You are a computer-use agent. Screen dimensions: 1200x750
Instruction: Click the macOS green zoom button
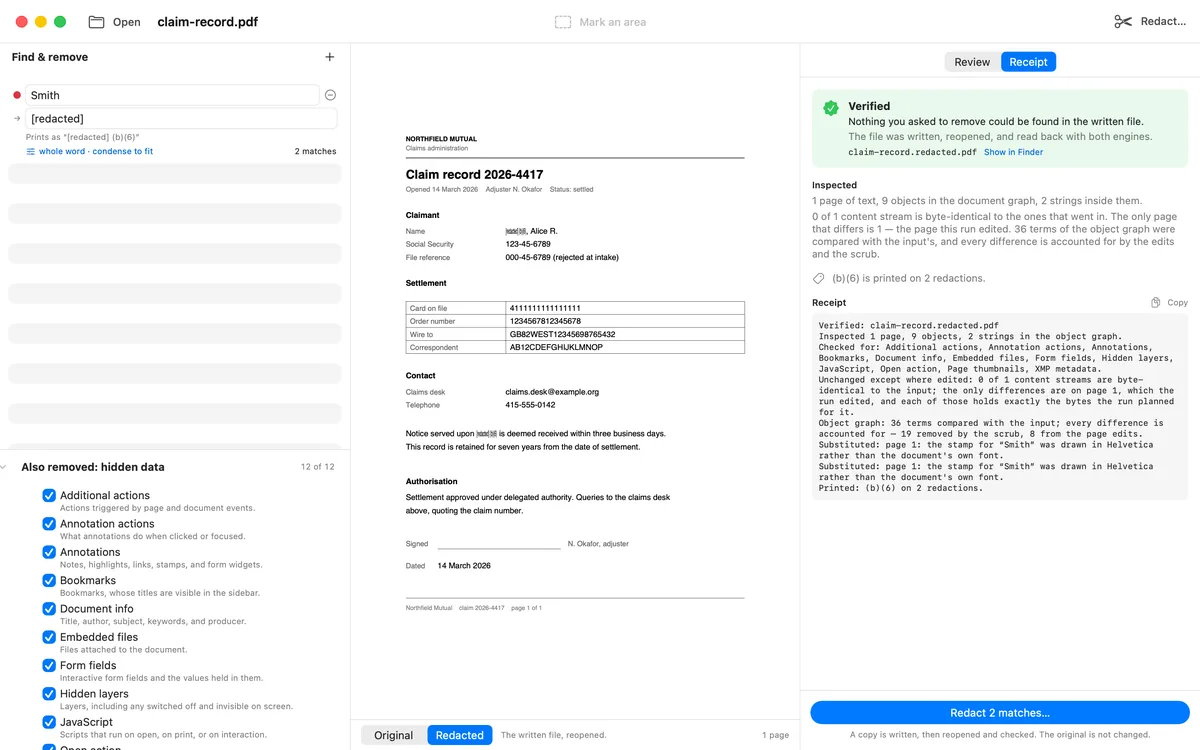pyautogui.click(x=60, y=22)
